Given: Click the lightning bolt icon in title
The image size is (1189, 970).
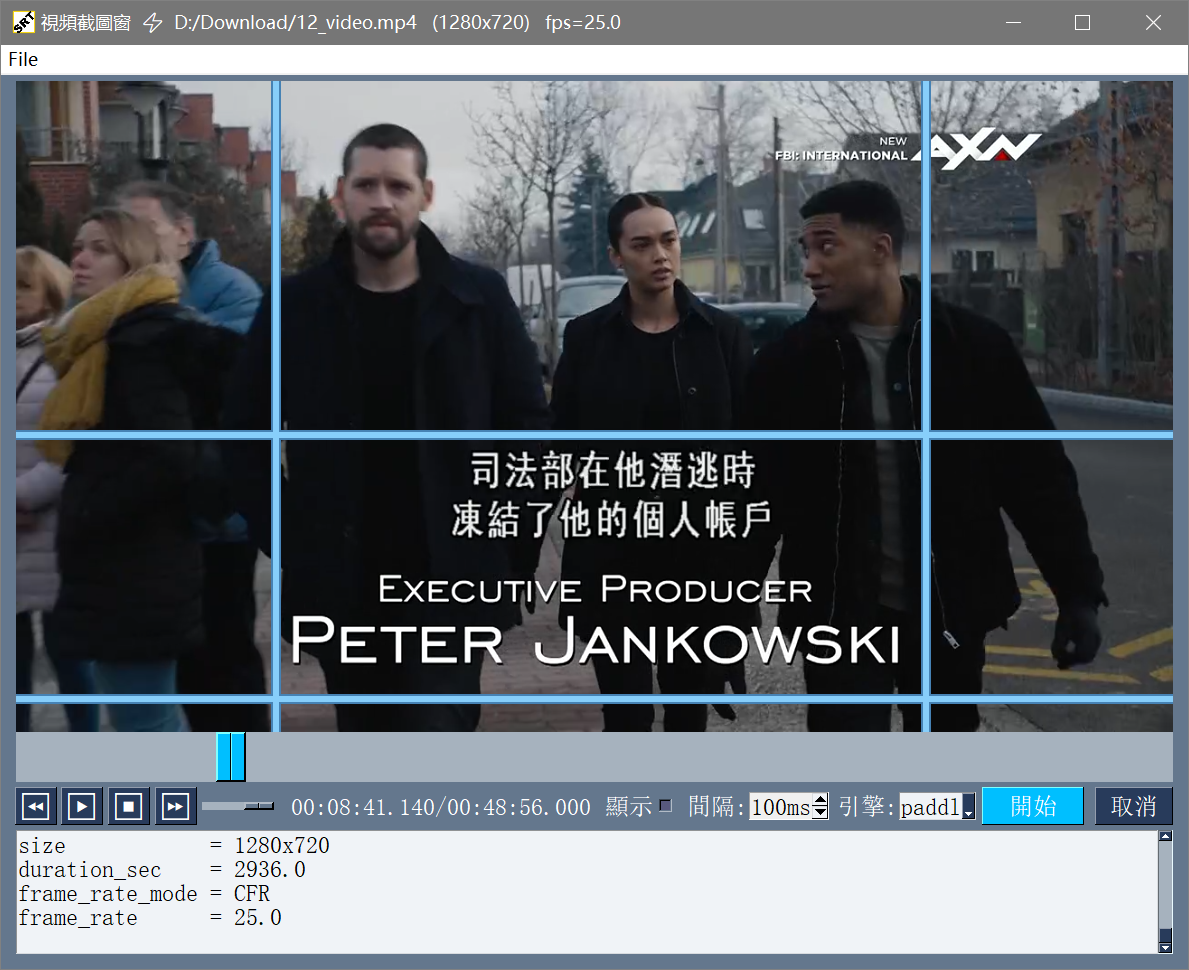Looking at the screenshot, I should [153, 23].
